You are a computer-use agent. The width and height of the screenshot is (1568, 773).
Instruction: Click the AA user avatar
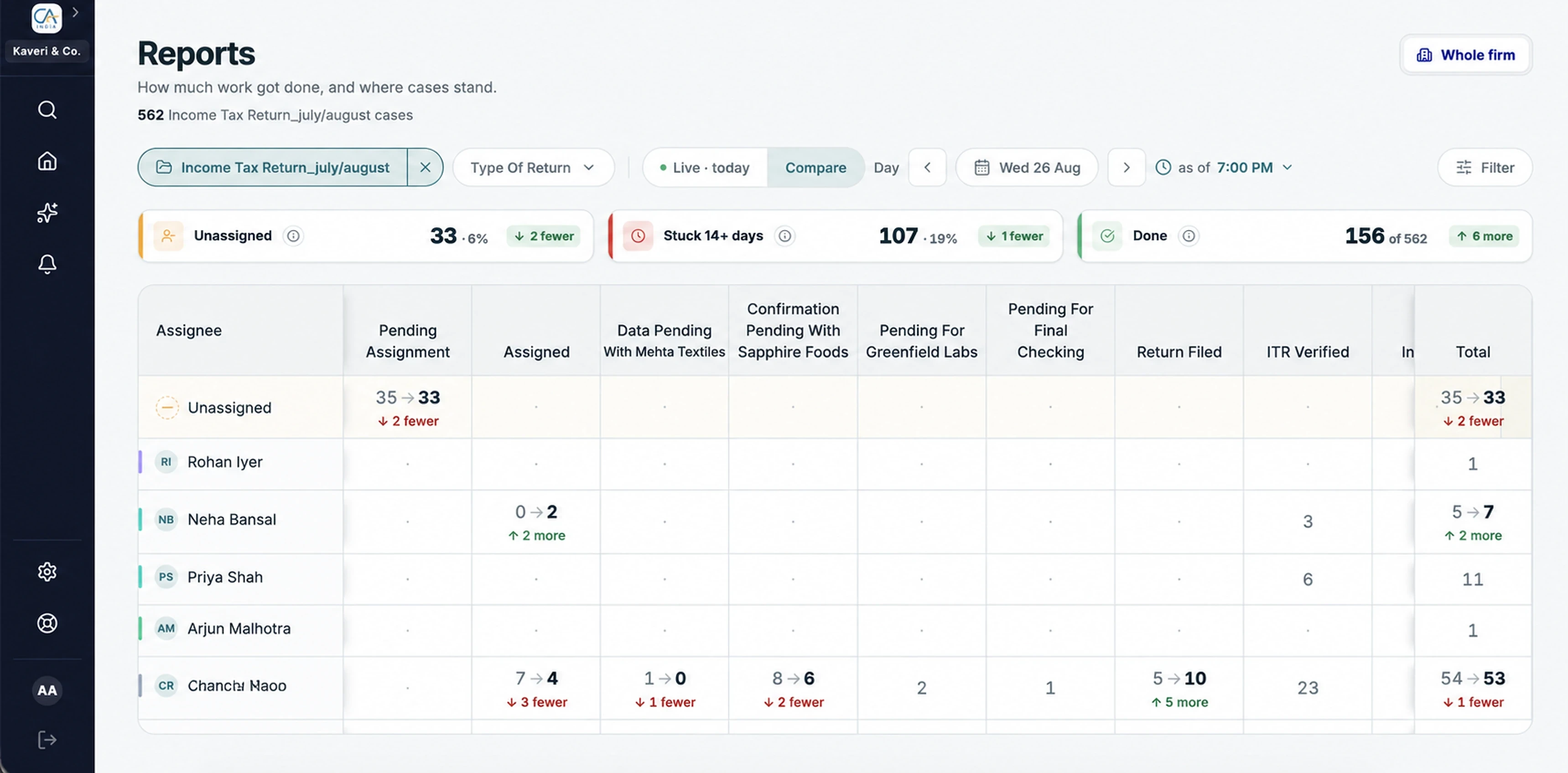(x=47, y=690)
